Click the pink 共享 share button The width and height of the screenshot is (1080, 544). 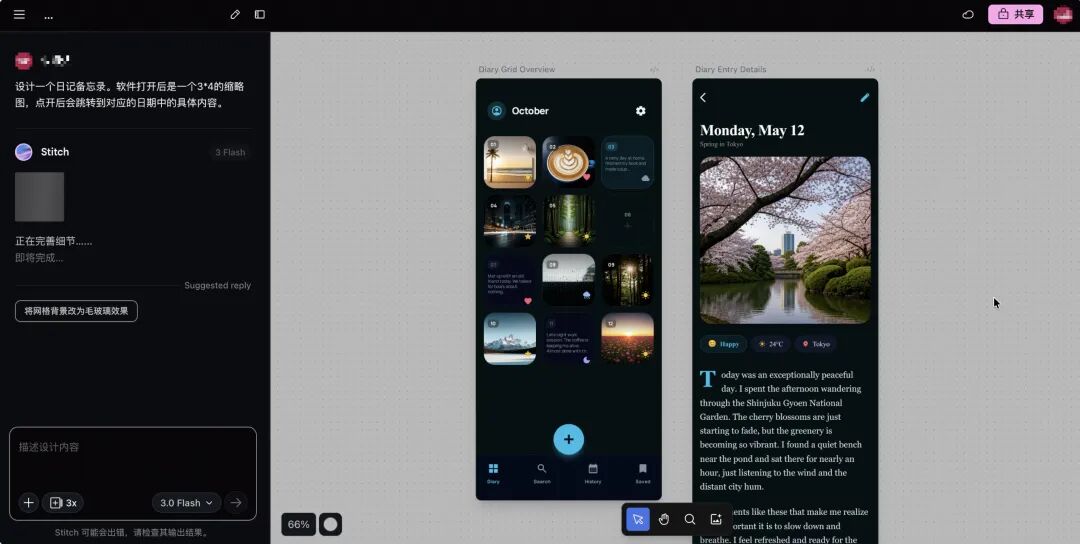[x=1015, y=15]
